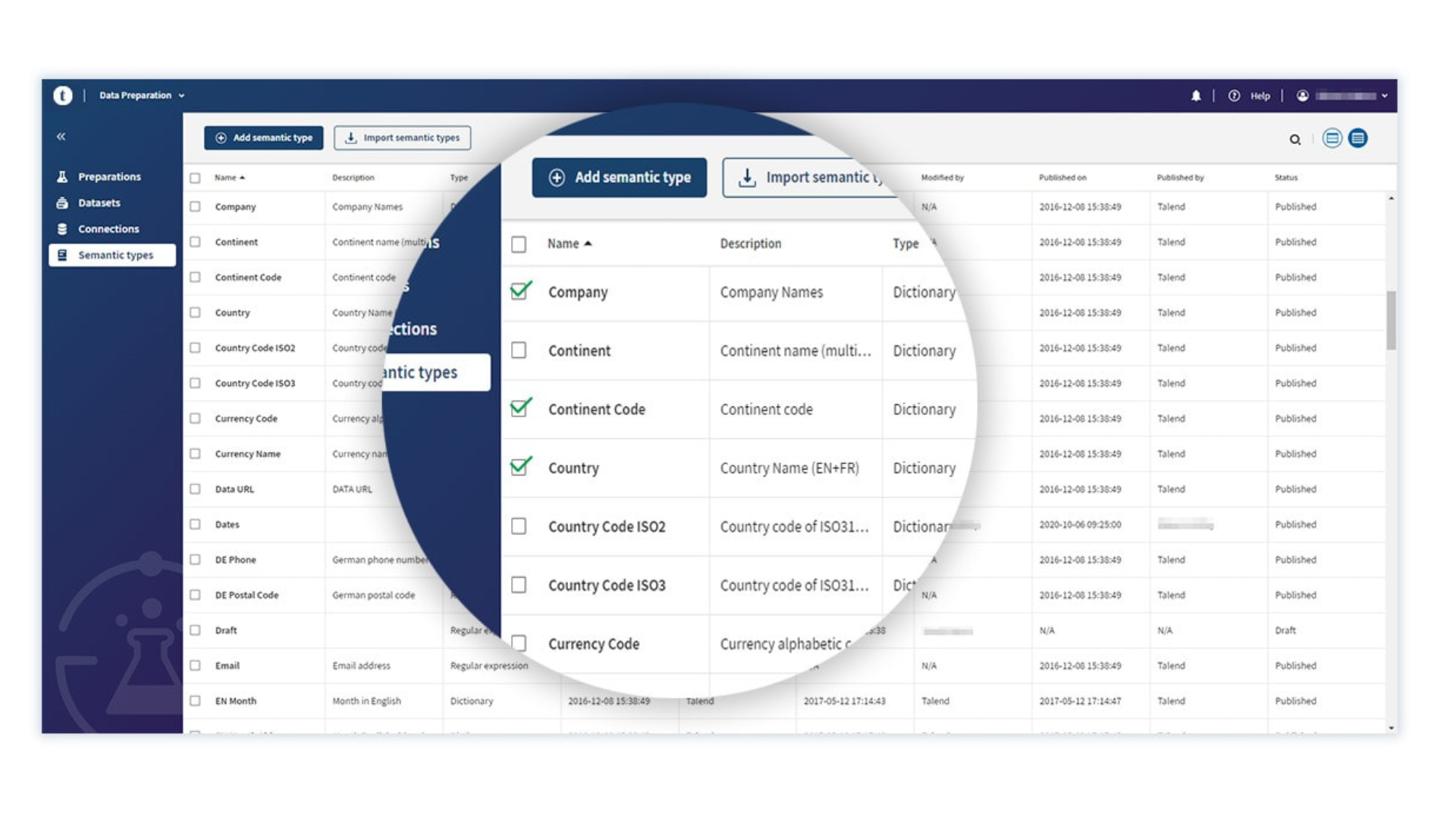Viewport: 1456px width, 819px height.
Task: Click the search icon in the toolbar
Action: coord(1297,139)
